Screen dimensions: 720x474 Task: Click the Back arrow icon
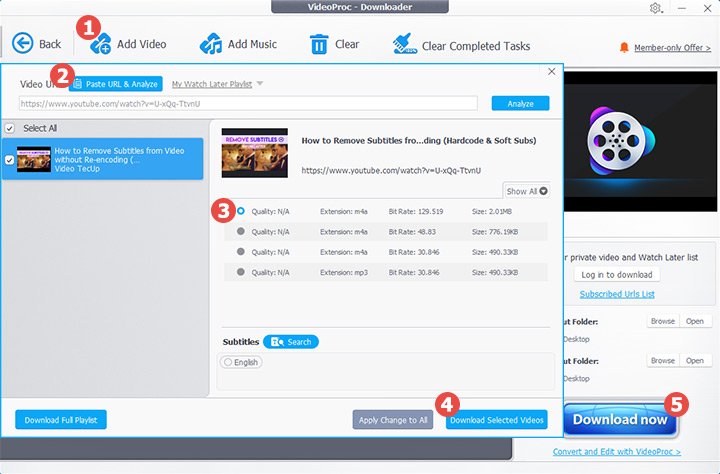pyautogui.click(x=23, y=44)
